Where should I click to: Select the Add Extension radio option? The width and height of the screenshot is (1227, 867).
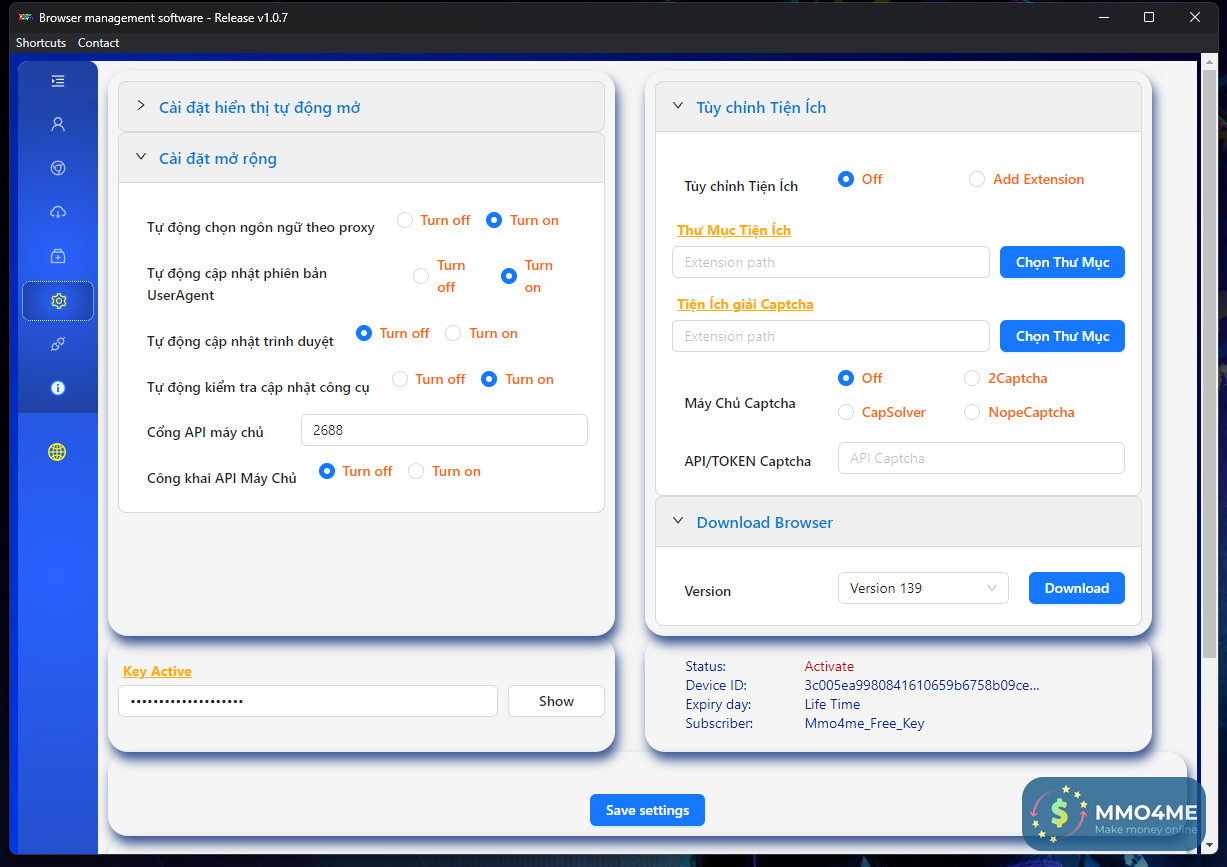pos(977,179)
